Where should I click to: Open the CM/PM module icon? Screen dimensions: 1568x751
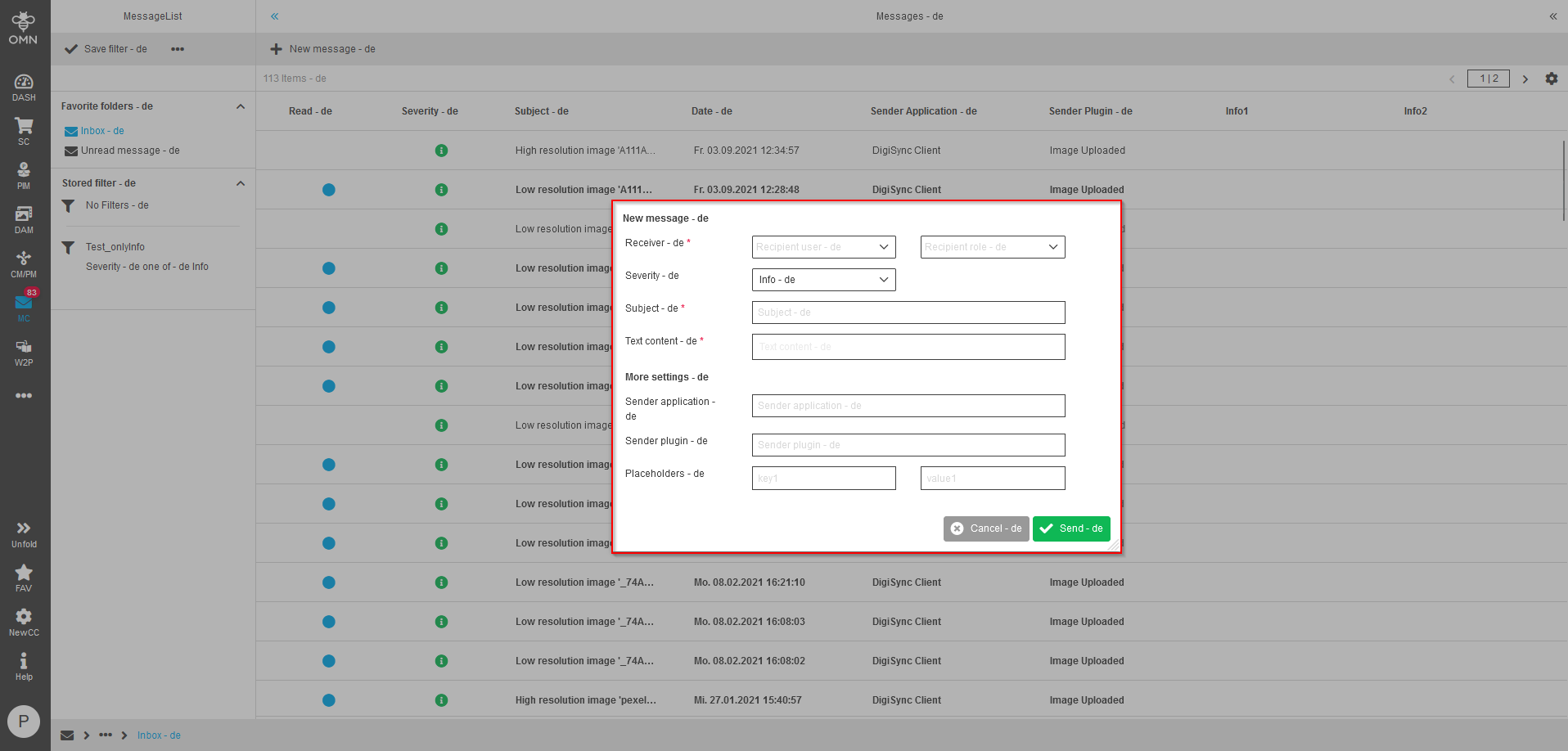tap(24, 263)
